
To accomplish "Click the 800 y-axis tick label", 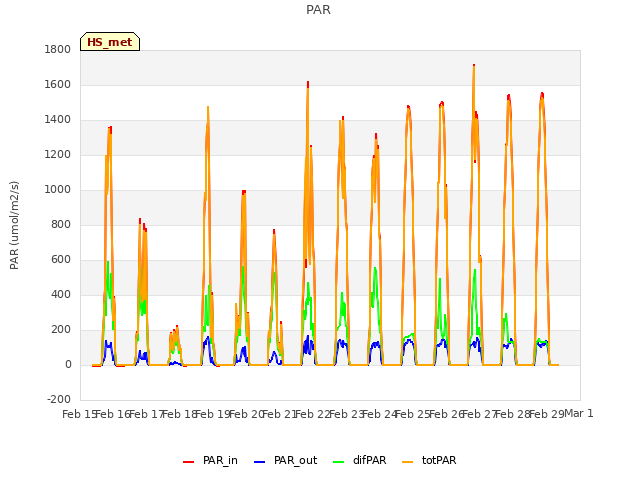I will click(61, 224).
